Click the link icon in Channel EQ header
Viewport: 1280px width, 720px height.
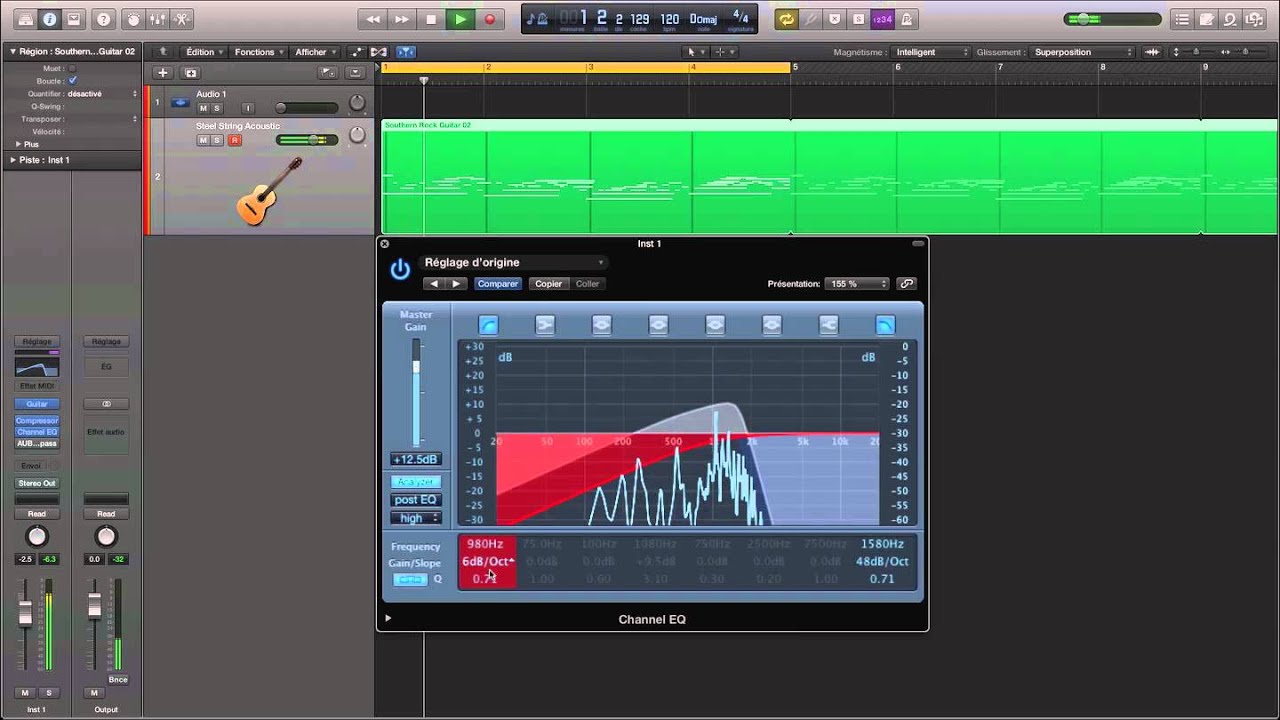(907, 284)
